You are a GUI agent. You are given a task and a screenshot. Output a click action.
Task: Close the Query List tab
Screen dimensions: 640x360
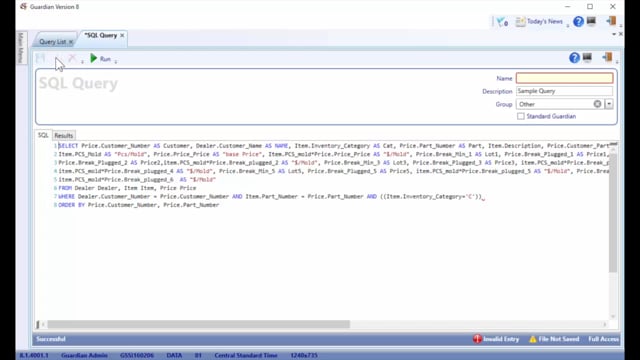[x=71, y=42]
